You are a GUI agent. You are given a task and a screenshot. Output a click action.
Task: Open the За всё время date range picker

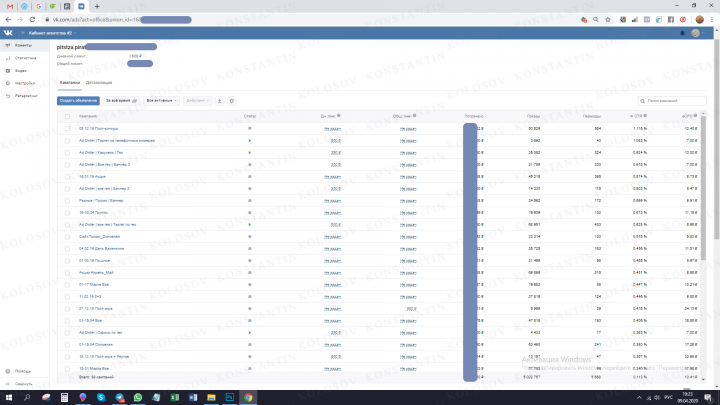[121, 101]
